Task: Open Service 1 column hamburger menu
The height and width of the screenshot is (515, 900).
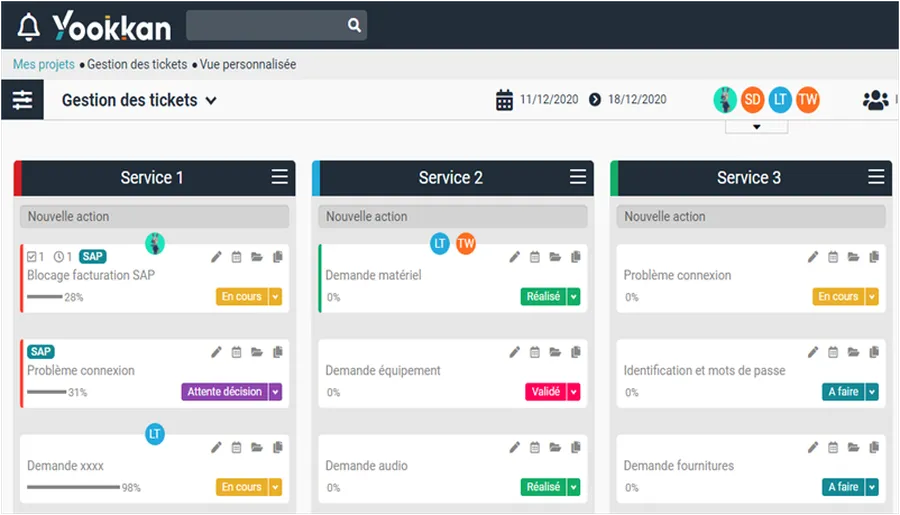Action: pyautogui.click(x=280, y=177)
